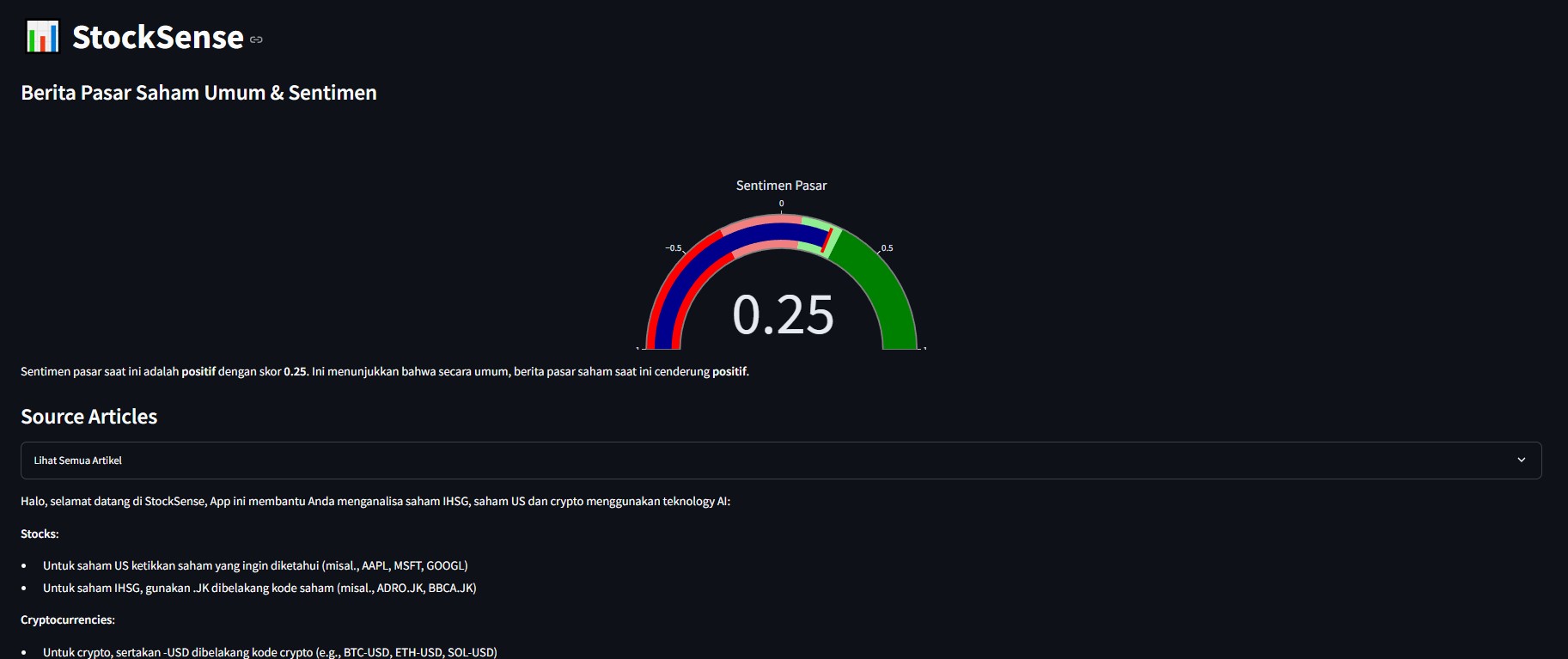Click the 0.5 tick label on gauge
The height and width of the screenshot is (659, 1568).
[887, 248]
